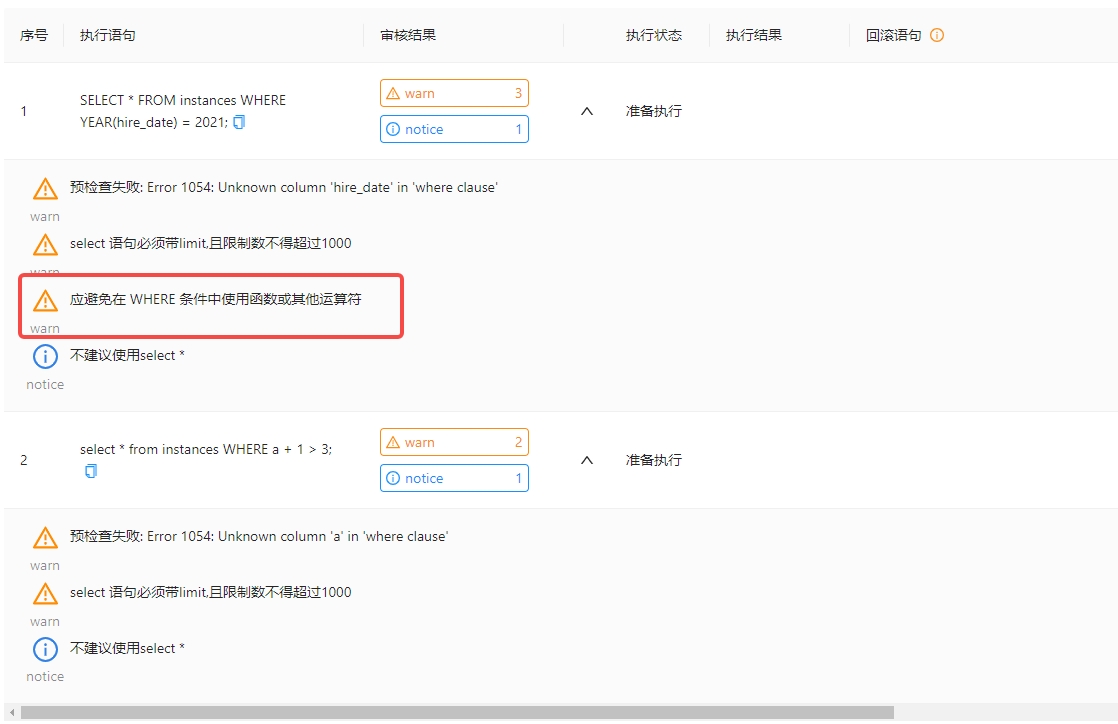Click the warning triangle before the limit 1000 warning in row 1
Screen dimensions: 1118x724
(44, 243)
